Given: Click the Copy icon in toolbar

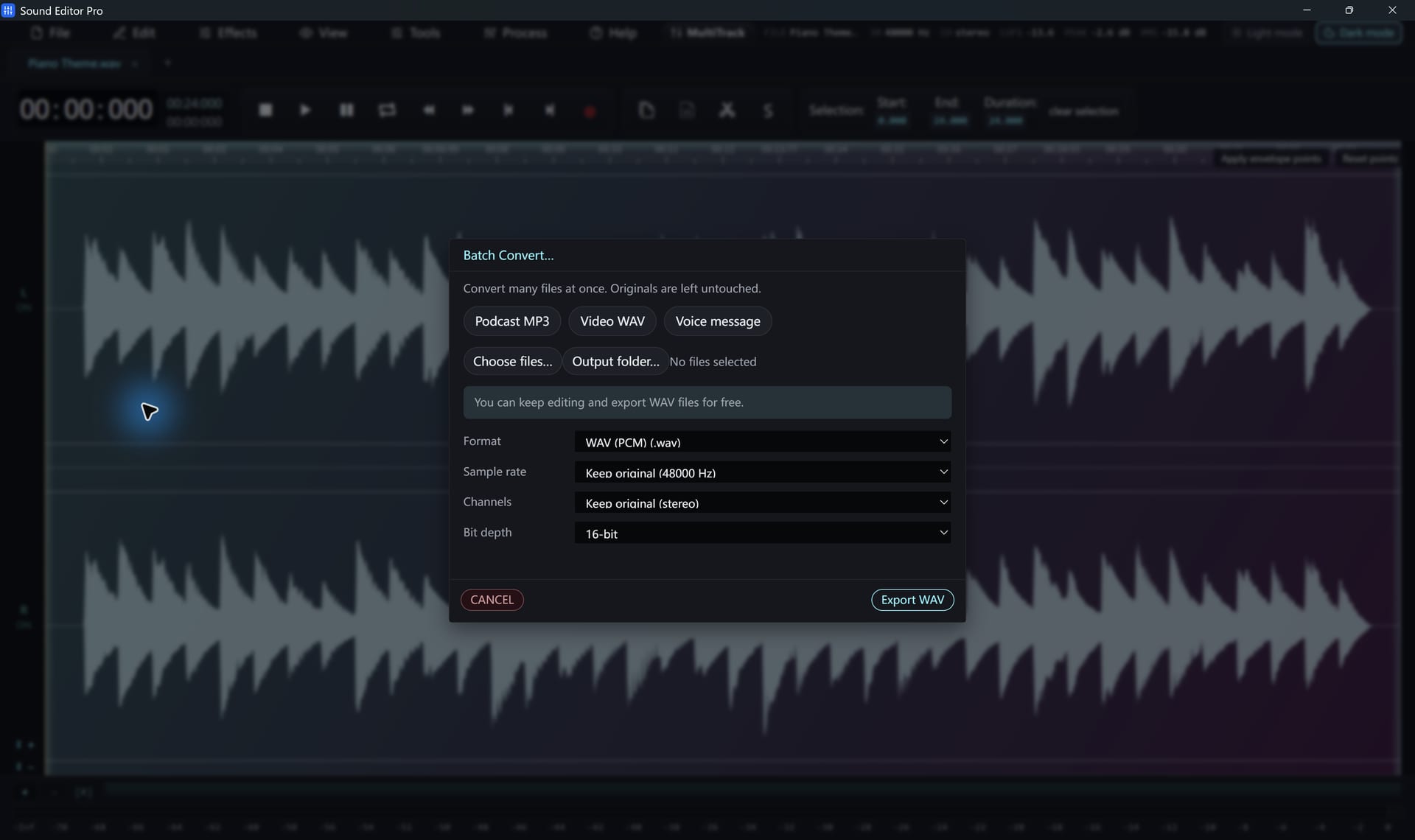Looking at the screenshot, I should click(646, 111).
